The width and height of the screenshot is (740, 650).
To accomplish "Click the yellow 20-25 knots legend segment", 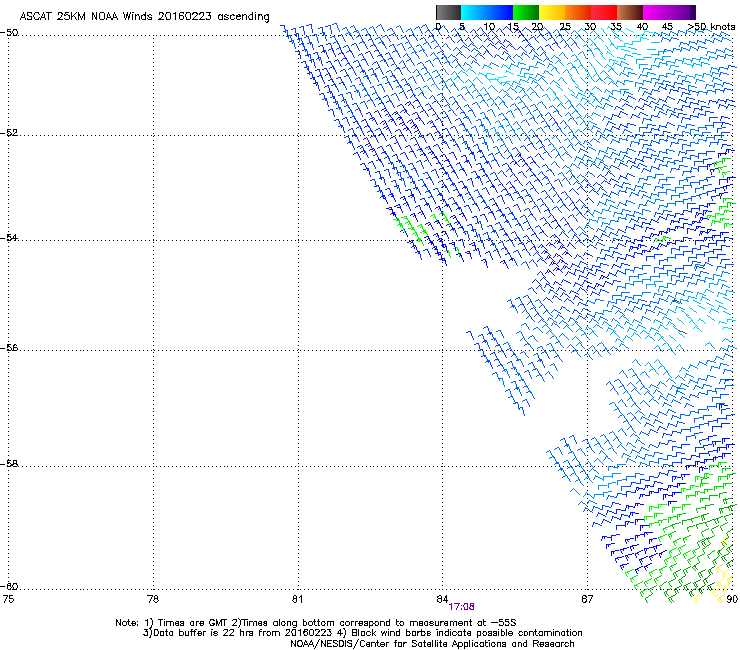I will [552, 12].
